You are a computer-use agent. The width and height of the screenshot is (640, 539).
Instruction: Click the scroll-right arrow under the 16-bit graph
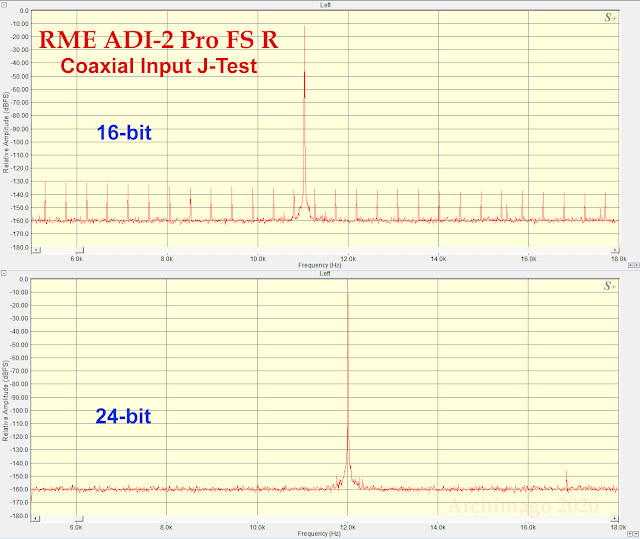[x=614, y=250]
